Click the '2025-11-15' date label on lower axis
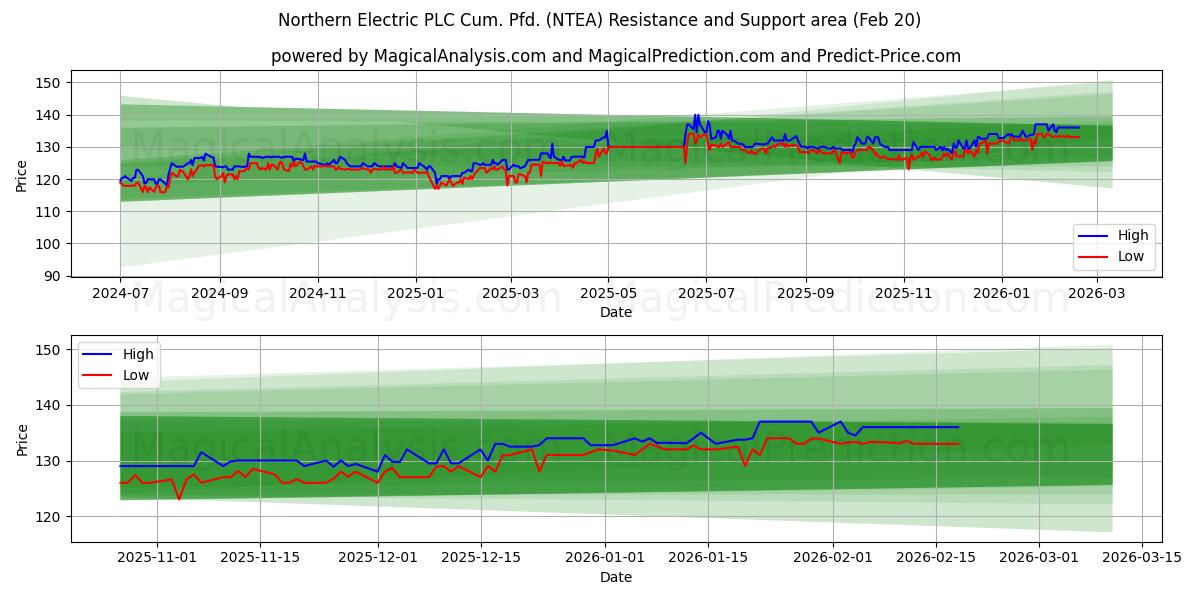 coord(260,559)
